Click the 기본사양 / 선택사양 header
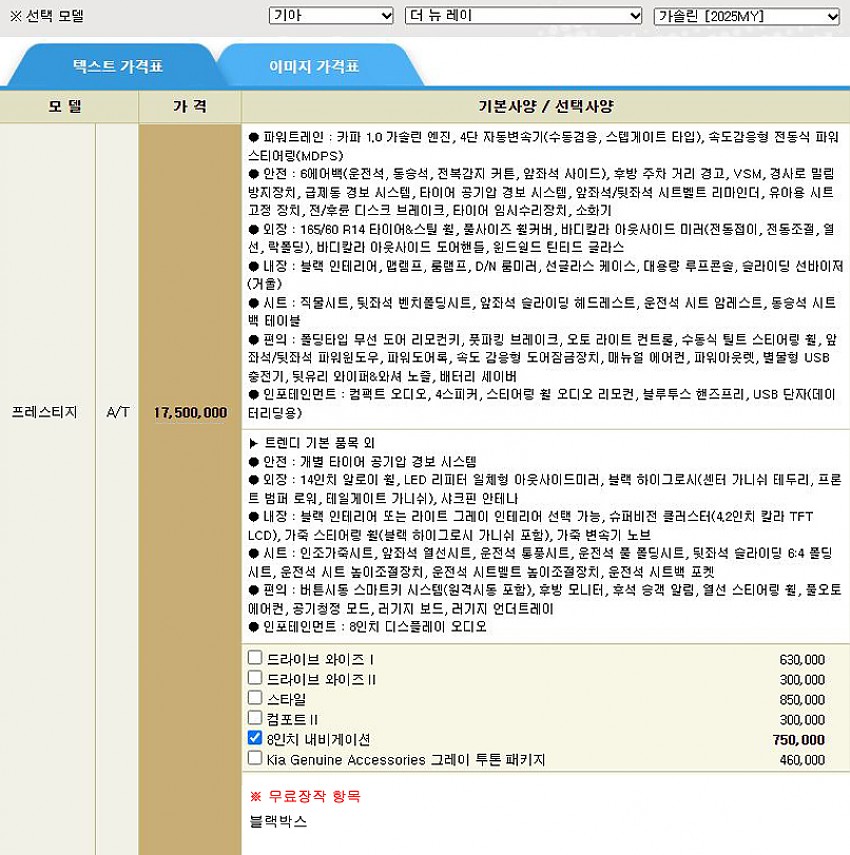 point(545,106)
